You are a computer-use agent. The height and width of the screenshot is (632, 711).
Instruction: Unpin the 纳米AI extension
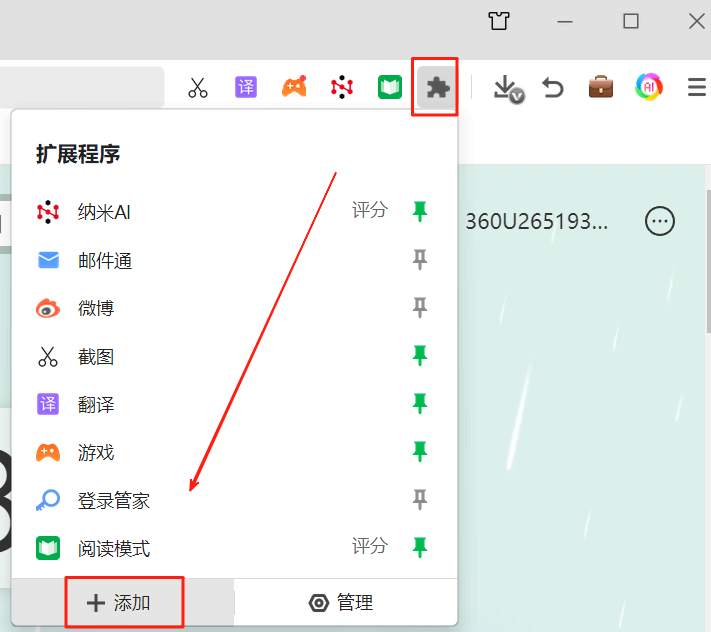pyautogui.click(x=421, y=211)
